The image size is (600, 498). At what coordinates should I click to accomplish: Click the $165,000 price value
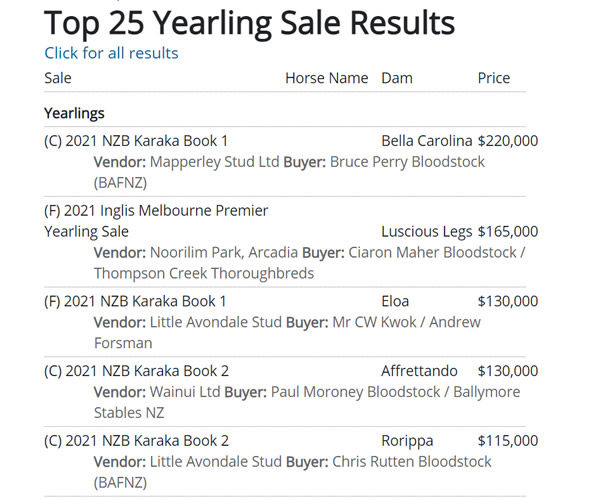coord(507,232)
